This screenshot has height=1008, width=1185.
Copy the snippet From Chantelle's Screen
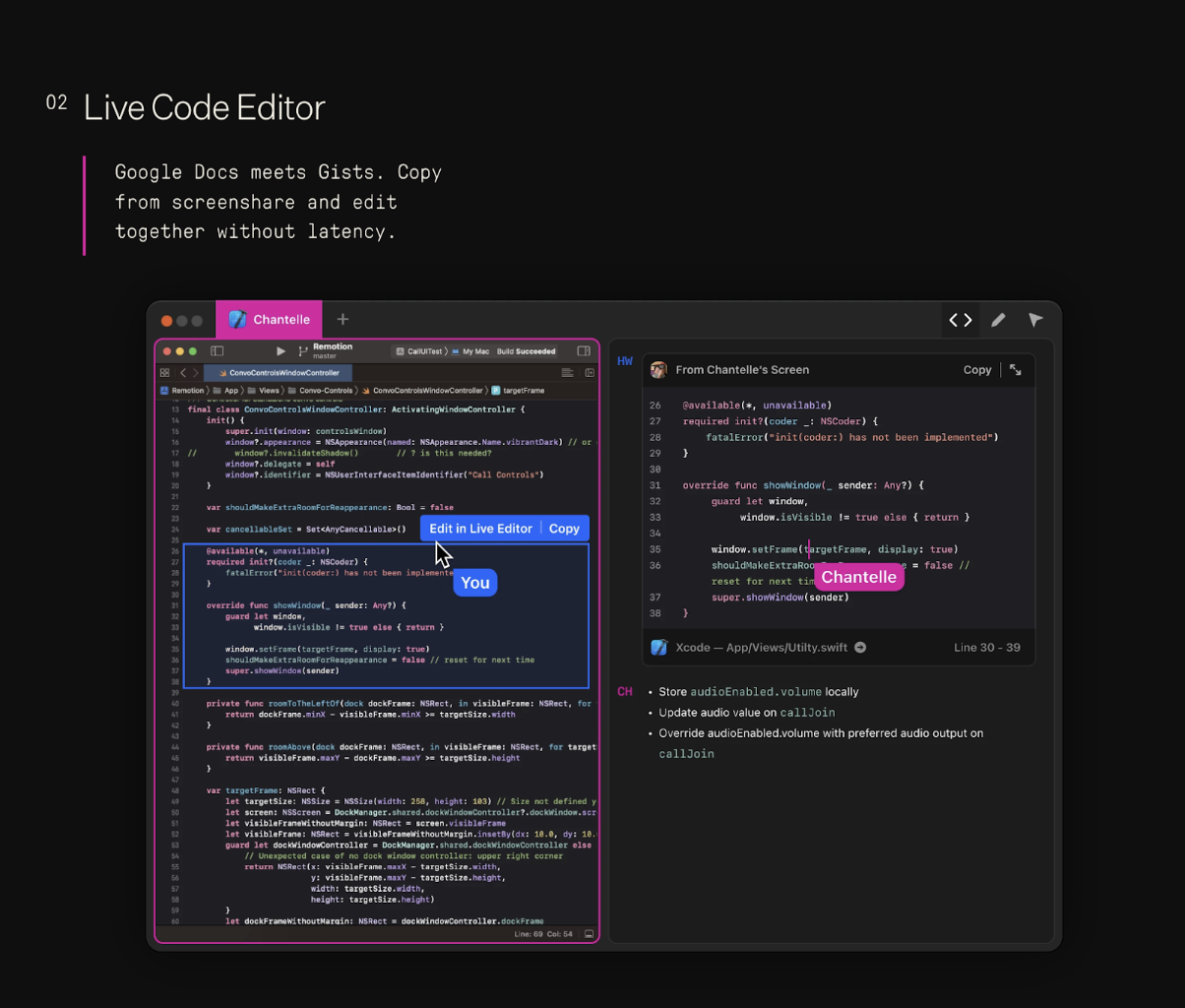pyautogui.click(x=977, y=370)
